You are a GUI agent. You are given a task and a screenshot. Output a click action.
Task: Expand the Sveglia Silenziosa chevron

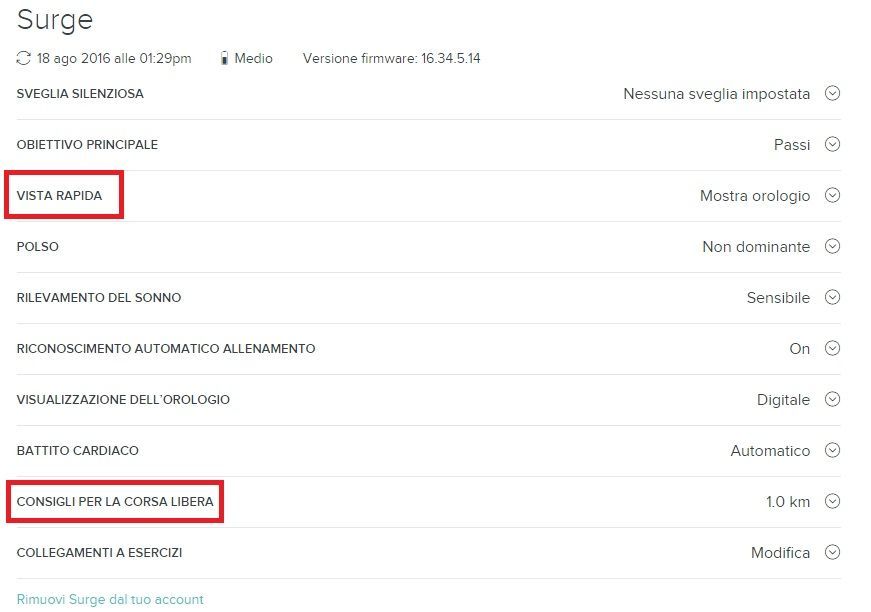point(832,93)
